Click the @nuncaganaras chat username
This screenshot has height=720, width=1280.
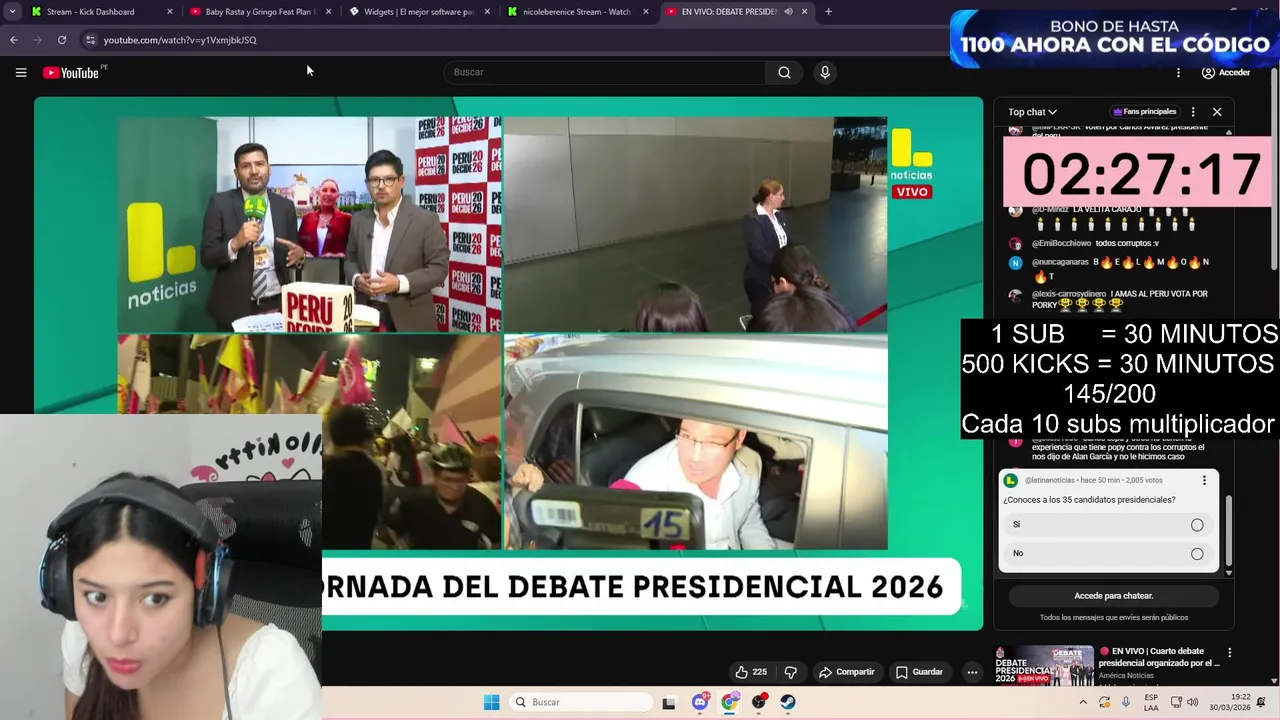(x=1060, y=262)
